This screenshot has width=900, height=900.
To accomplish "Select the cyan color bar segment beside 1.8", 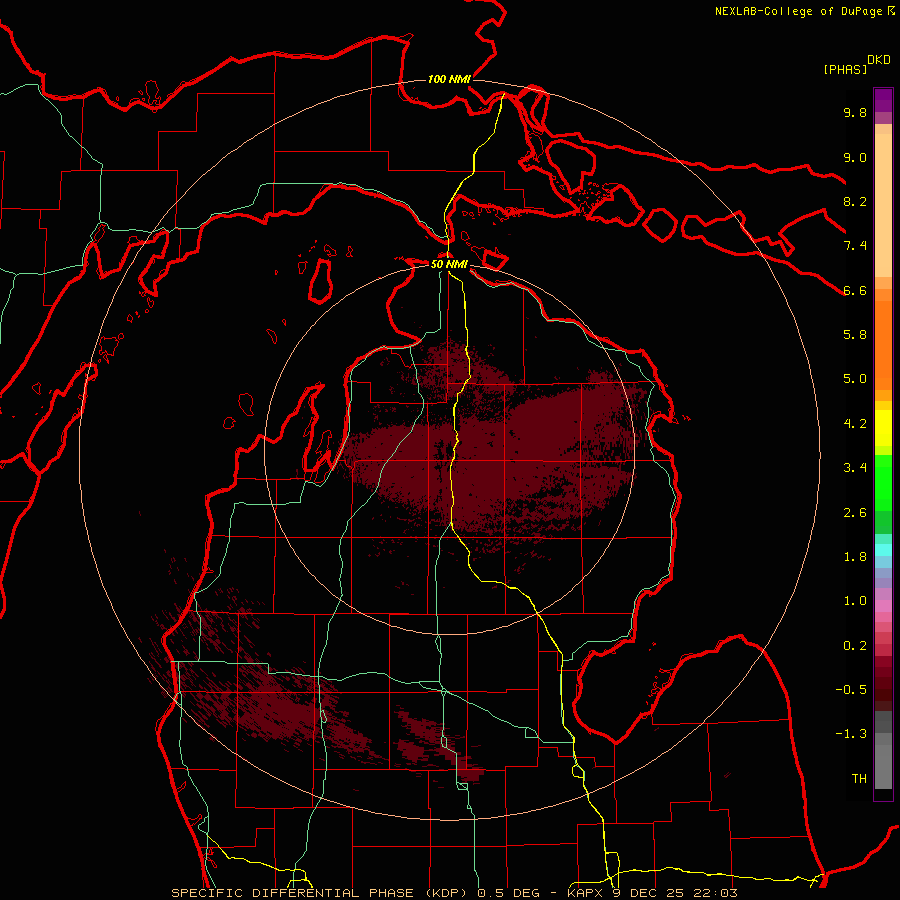I will pyautogui.click(x=883, y=550).
